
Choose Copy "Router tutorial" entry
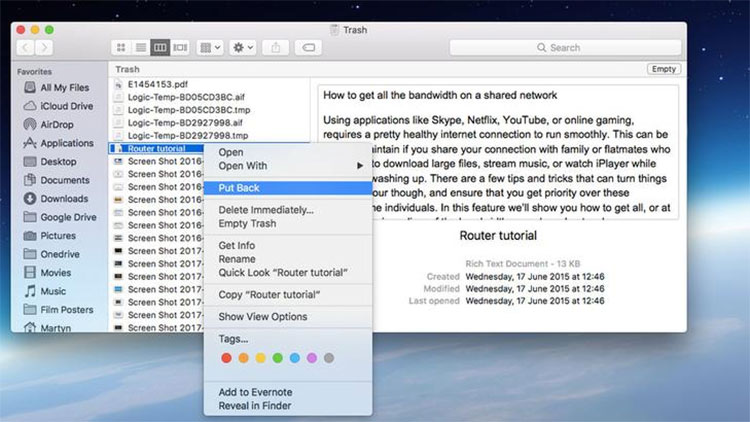(x=287, y=295)
